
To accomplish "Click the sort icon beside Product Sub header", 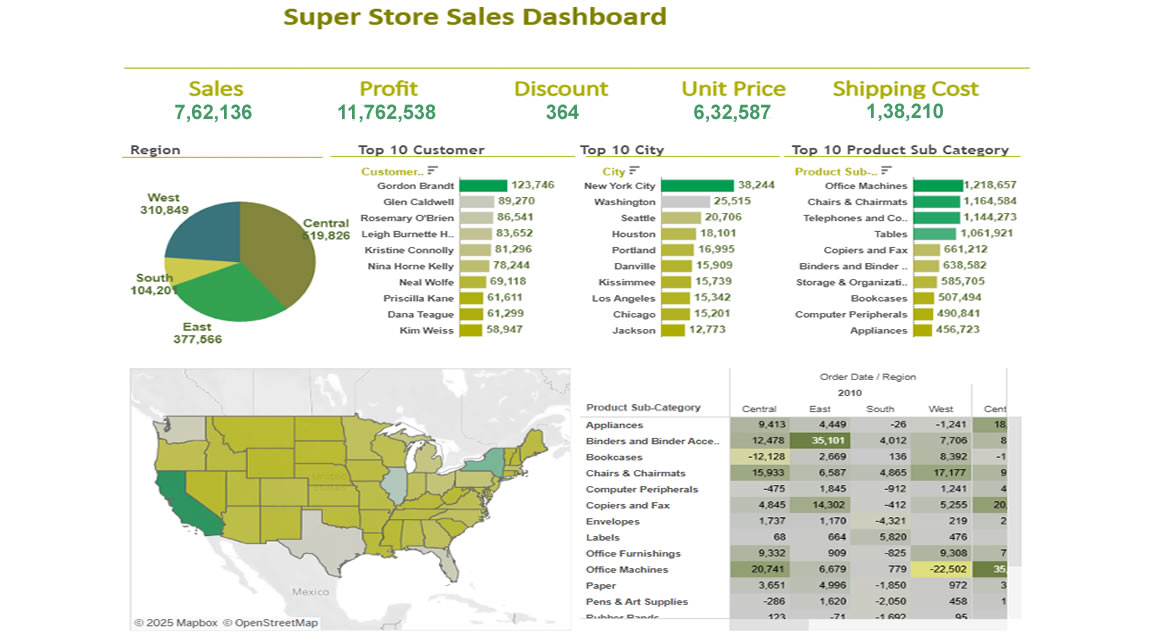I will (886, 171).
